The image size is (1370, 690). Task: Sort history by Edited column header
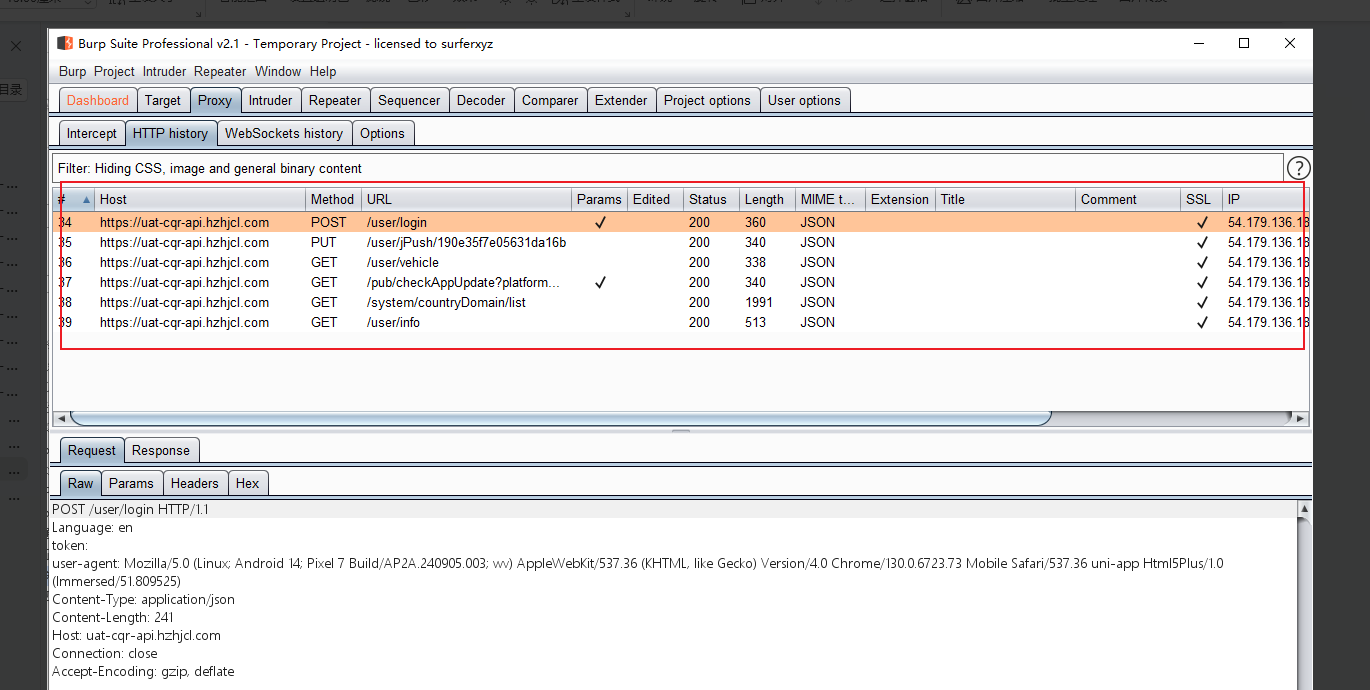click(x=655, y=199)
